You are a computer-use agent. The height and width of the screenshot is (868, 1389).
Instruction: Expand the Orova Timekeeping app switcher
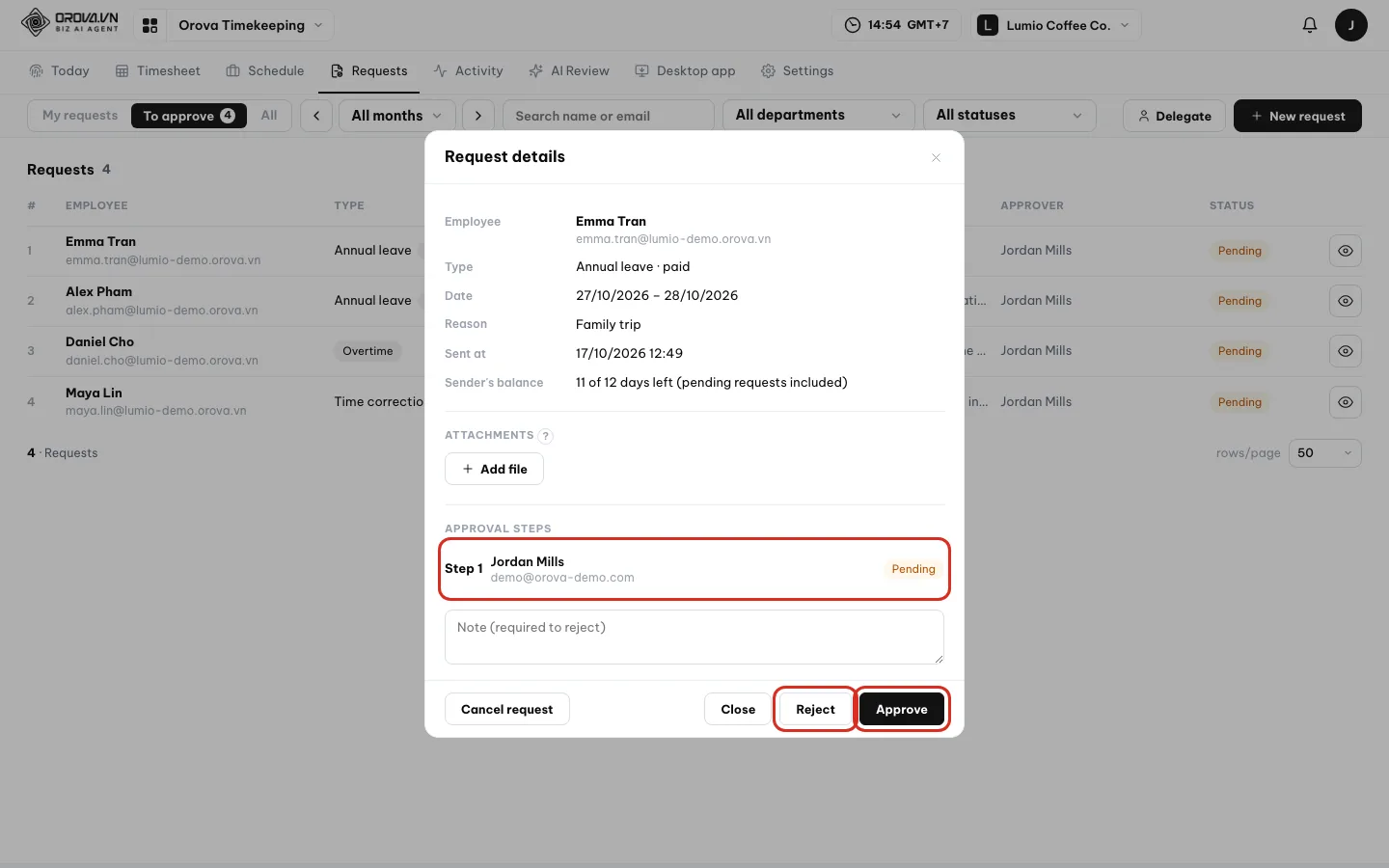[250, 25]
